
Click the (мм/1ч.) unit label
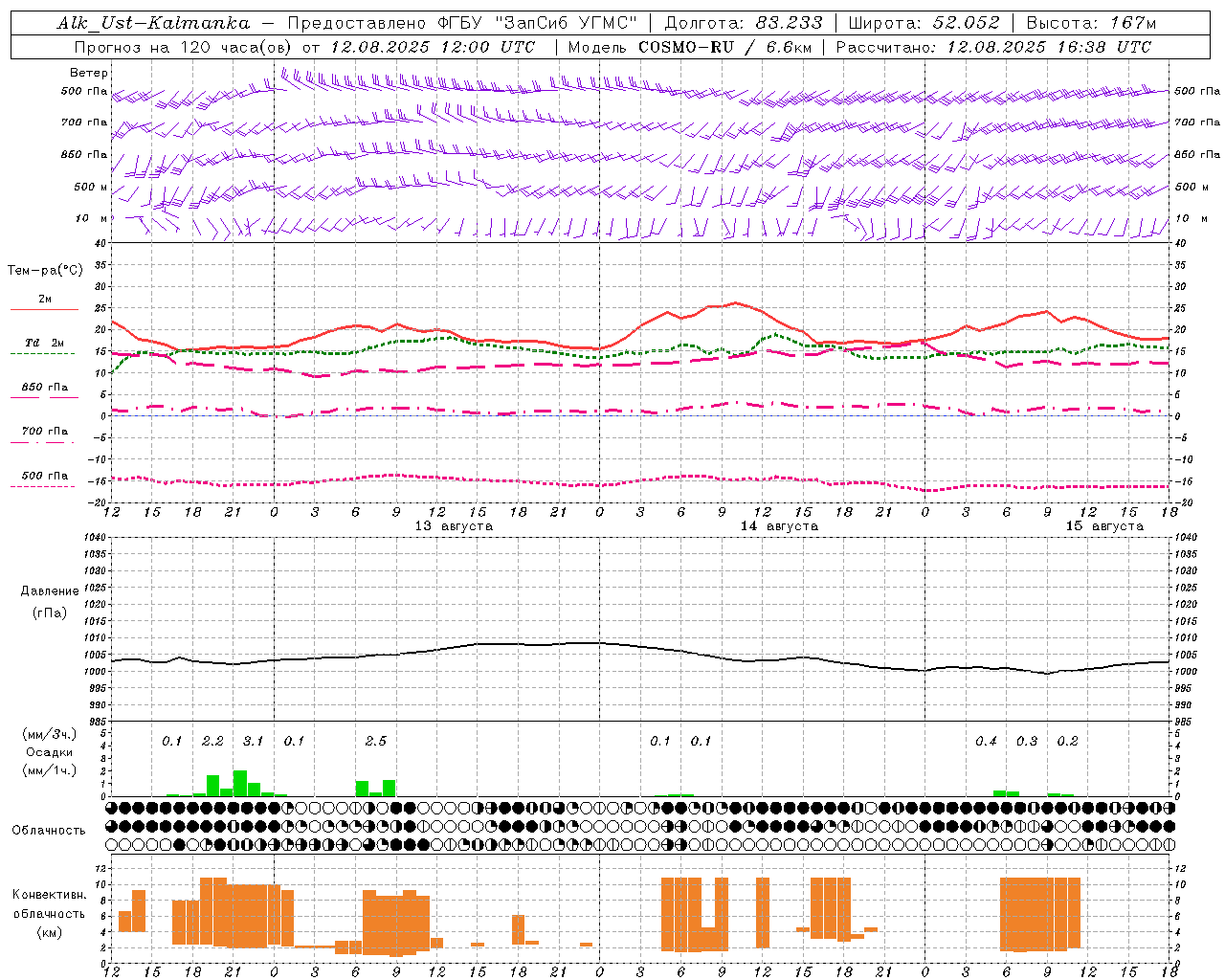(50, 770)
